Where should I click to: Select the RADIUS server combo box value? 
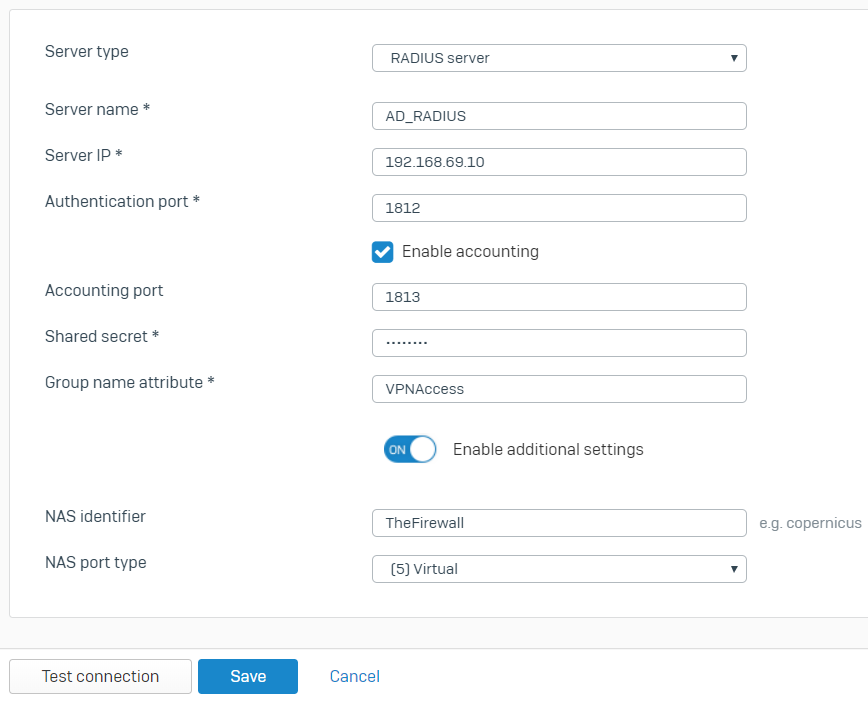pyautogui.click(x=558, y=58)
